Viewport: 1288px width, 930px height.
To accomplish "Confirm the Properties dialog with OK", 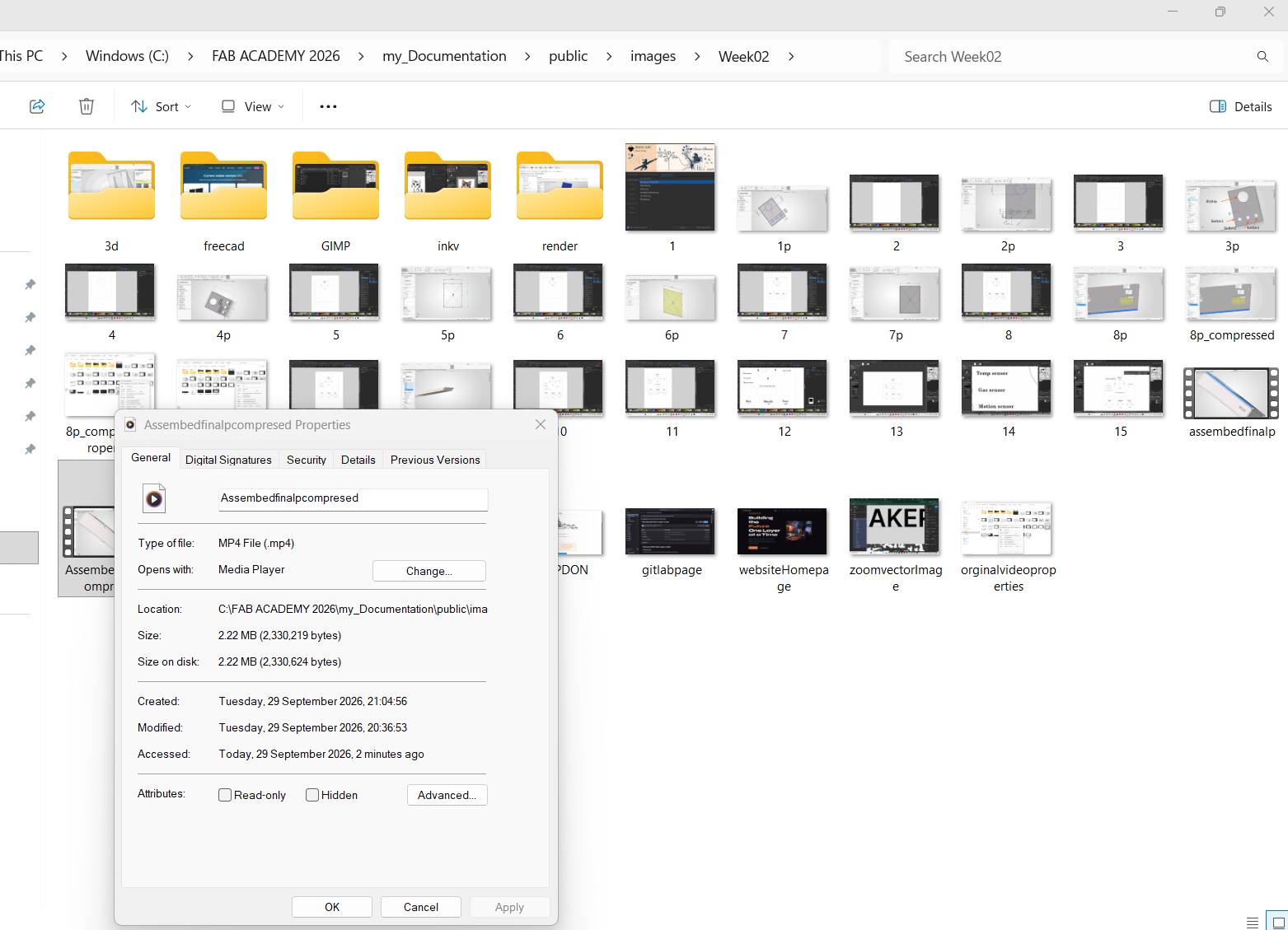I will pos(332,907).
